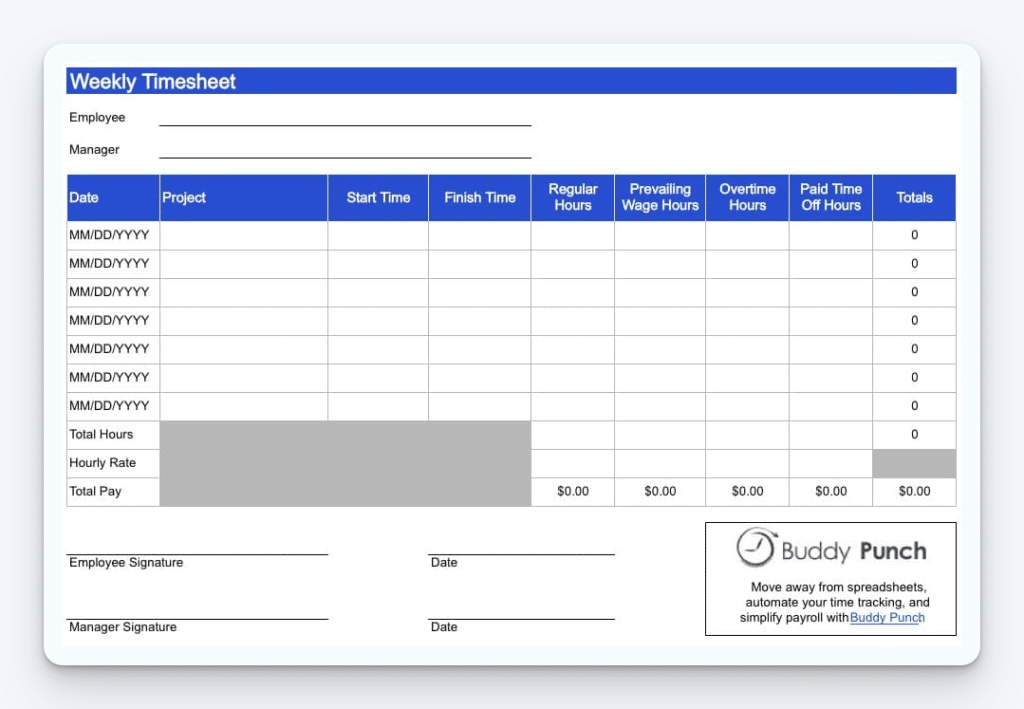Click the Totals column header
Image resolution: width=1024 pixels, height=709 pixels.
(914, 197)
